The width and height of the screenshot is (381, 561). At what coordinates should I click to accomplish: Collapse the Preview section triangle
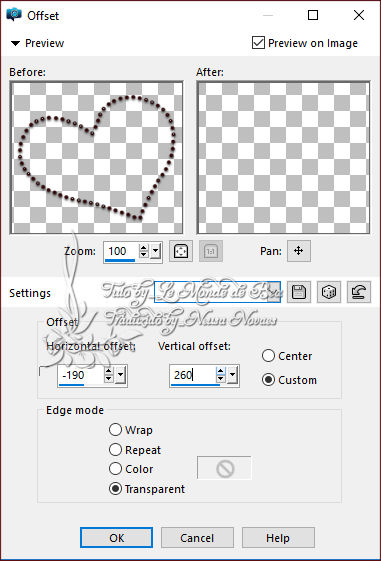(x=15, y=44)
